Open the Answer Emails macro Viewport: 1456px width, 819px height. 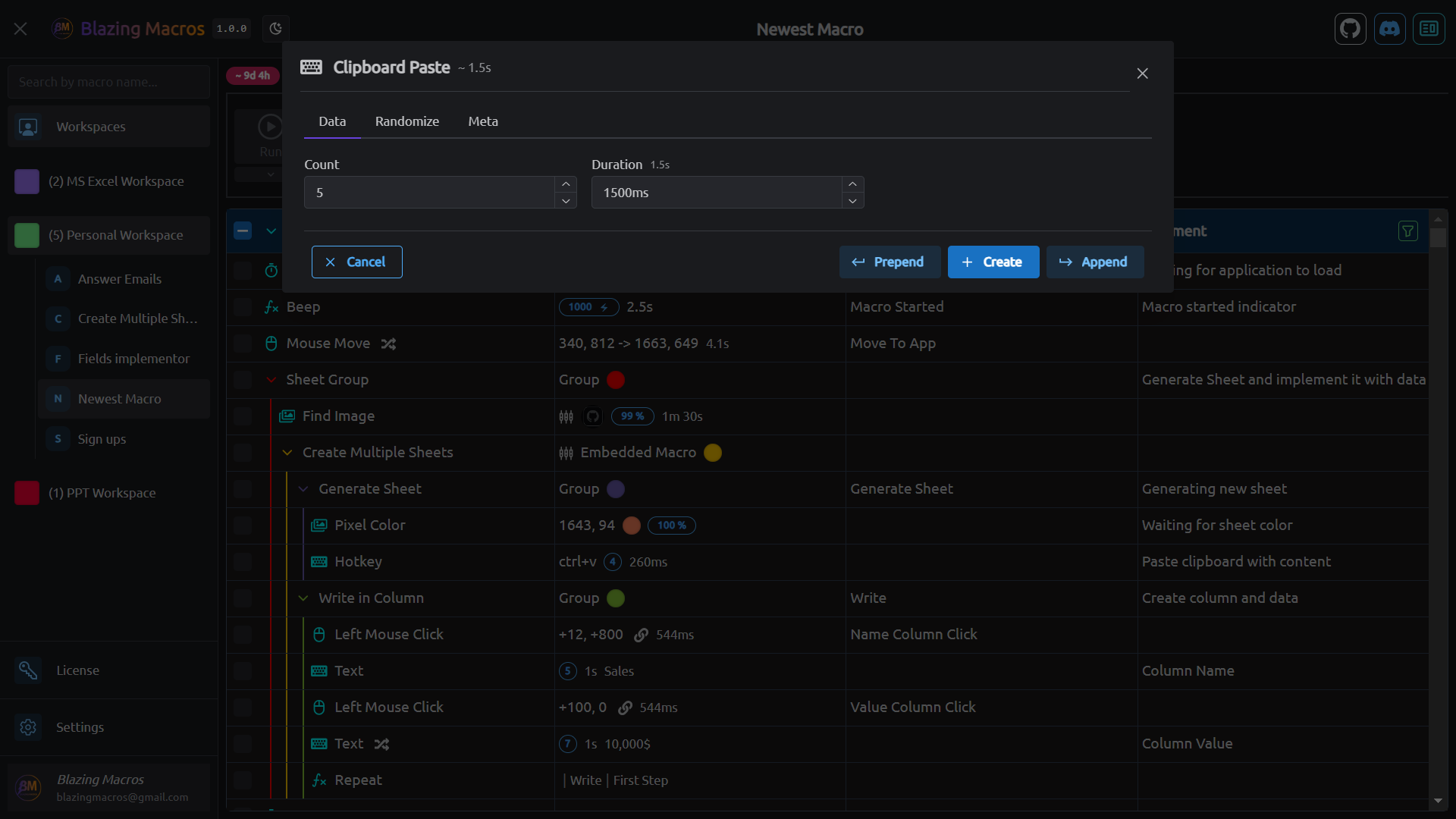pos(124,279)
